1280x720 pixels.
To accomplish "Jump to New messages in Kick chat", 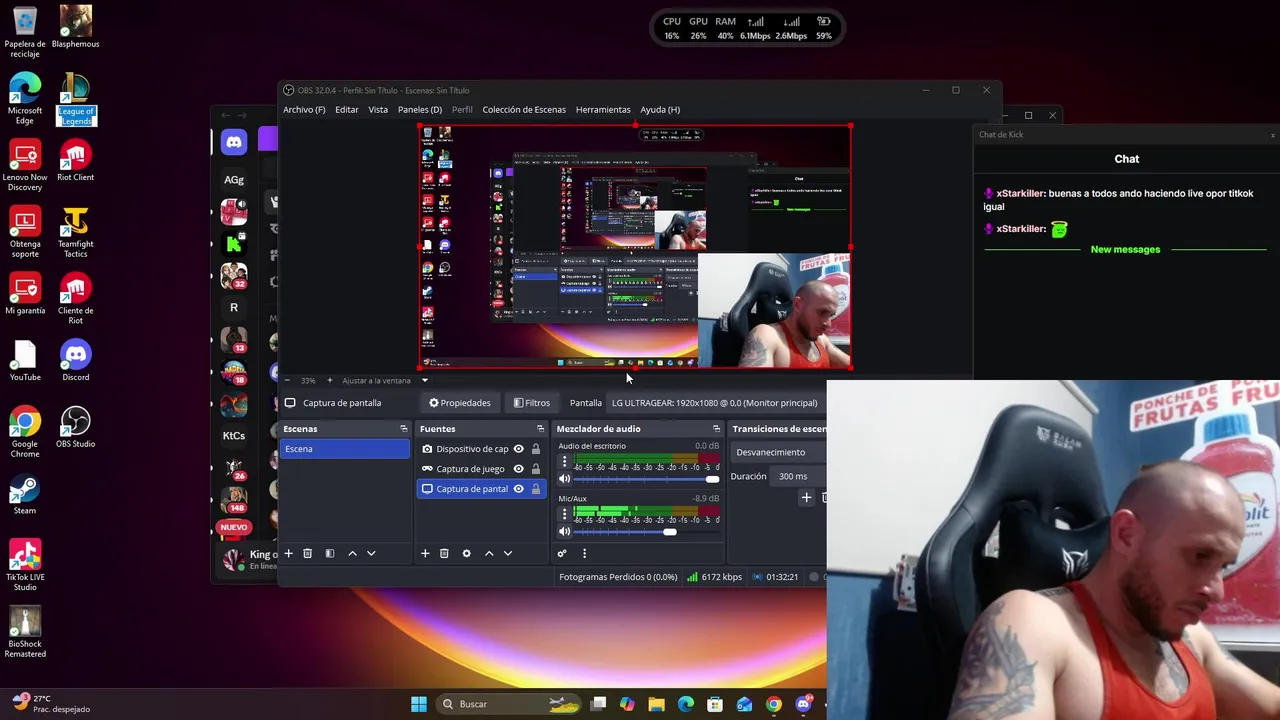I will coord(1125,249).
